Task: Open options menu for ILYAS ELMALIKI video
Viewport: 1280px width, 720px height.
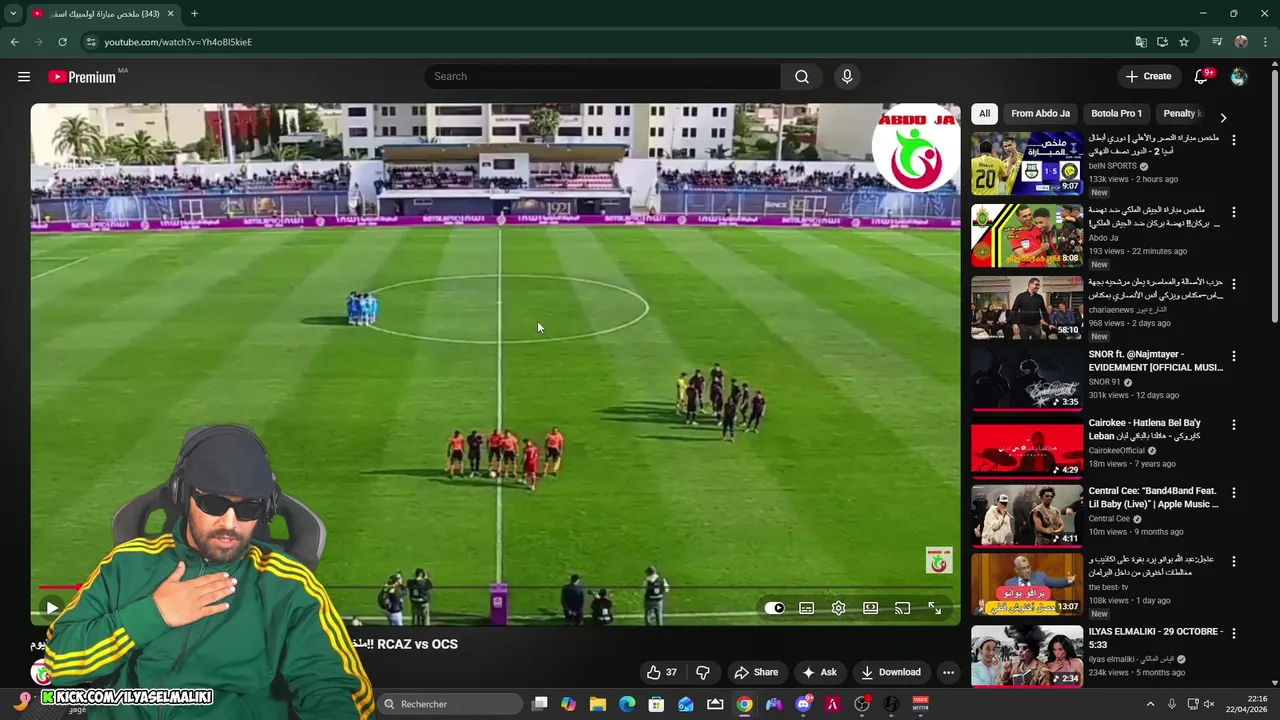Action: coord(1233,634)
